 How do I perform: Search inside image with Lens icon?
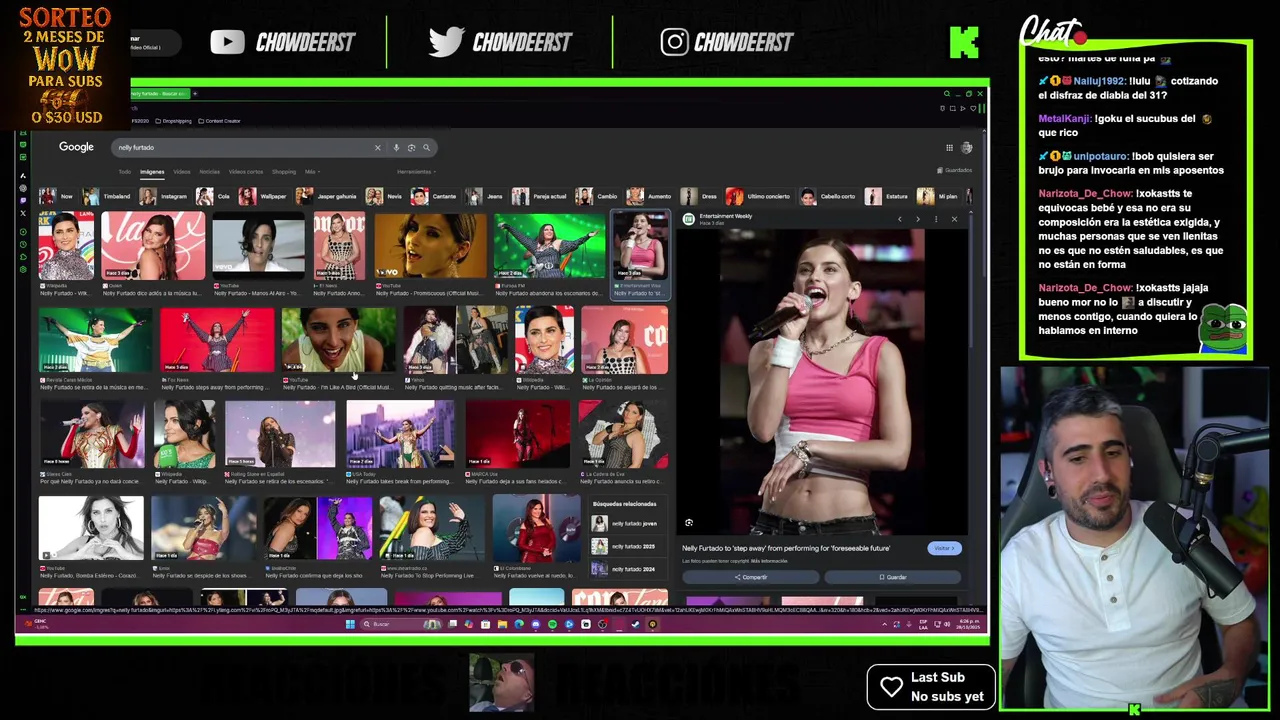[x=689, y=523]
